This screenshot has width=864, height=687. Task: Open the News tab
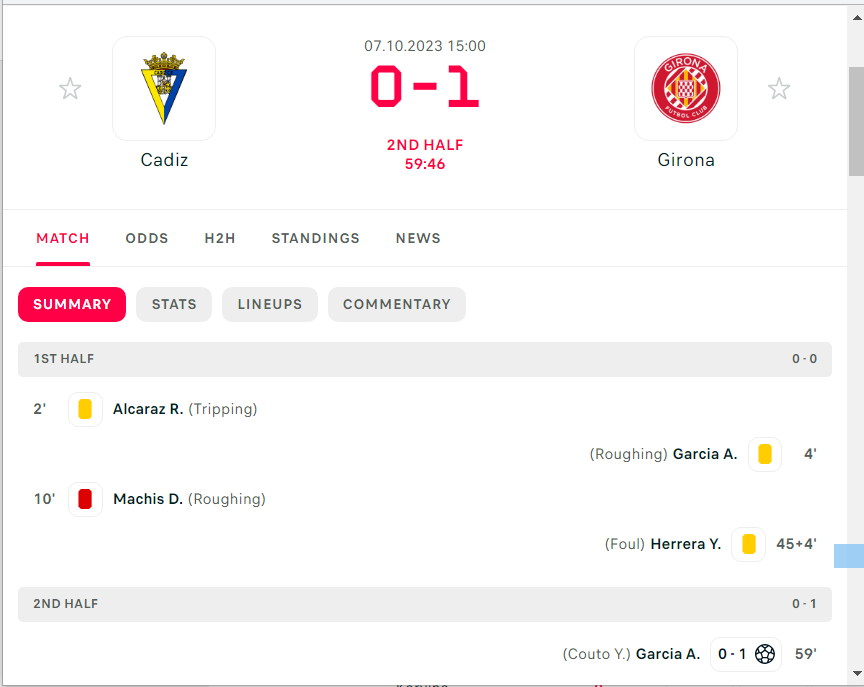click(418, 238)
